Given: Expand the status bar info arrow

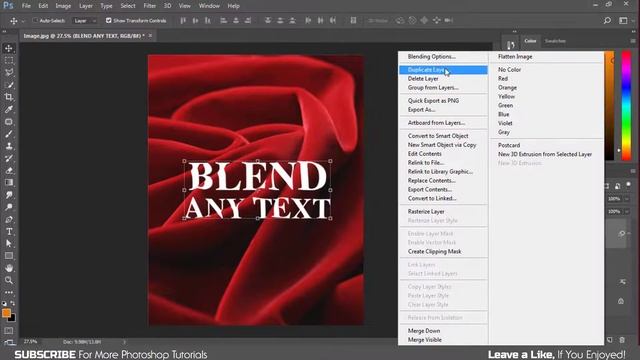Looking at the screenshot, I should (x=124, y=342).
